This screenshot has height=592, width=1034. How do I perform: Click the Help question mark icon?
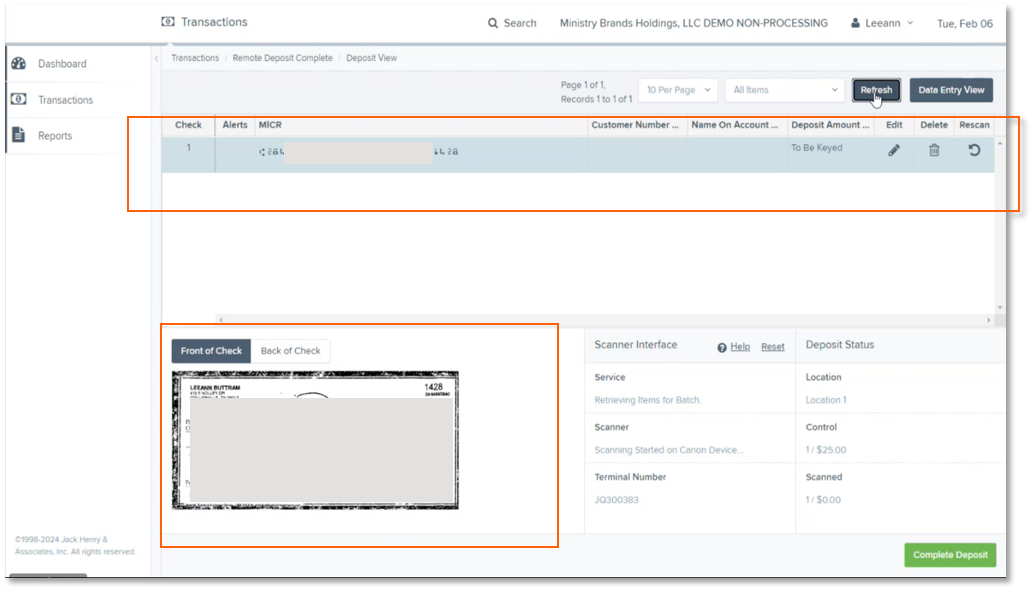[x=722, y=347]
